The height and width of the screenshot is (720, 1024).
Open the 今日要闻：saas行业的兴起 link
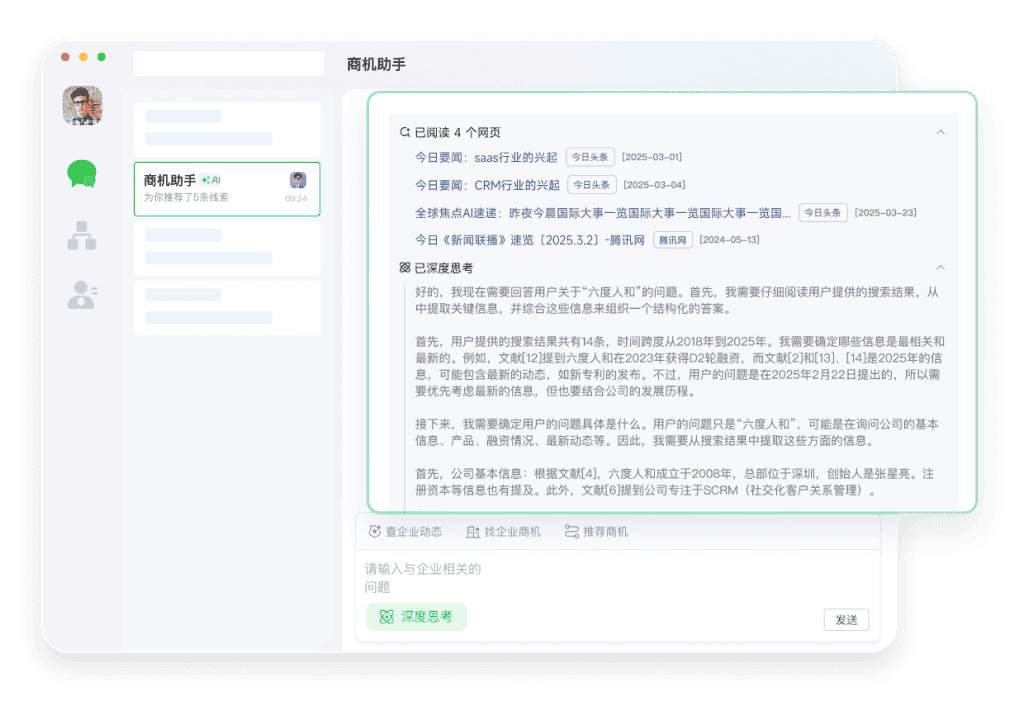pos(486,157)
